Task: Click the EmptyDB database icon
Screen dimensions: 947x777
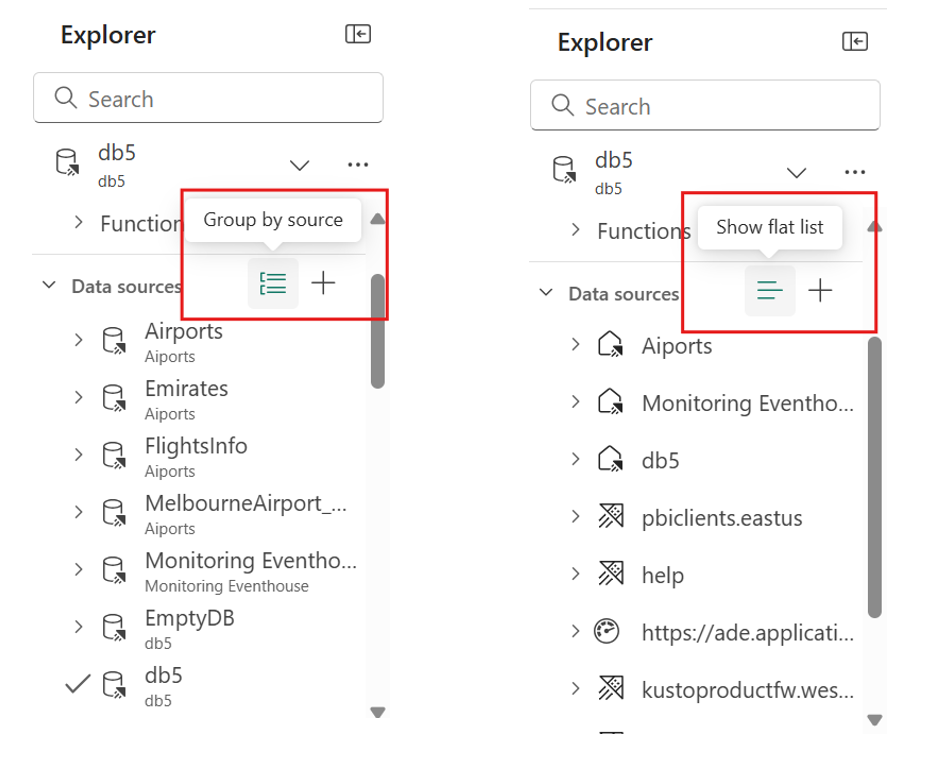Action: [x=114, y=628]
